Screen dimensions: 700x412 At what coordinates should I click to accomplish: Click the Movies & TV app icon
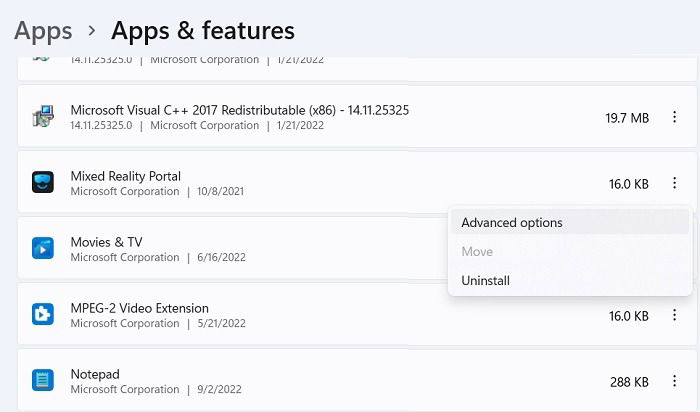[x=42, y=249]
